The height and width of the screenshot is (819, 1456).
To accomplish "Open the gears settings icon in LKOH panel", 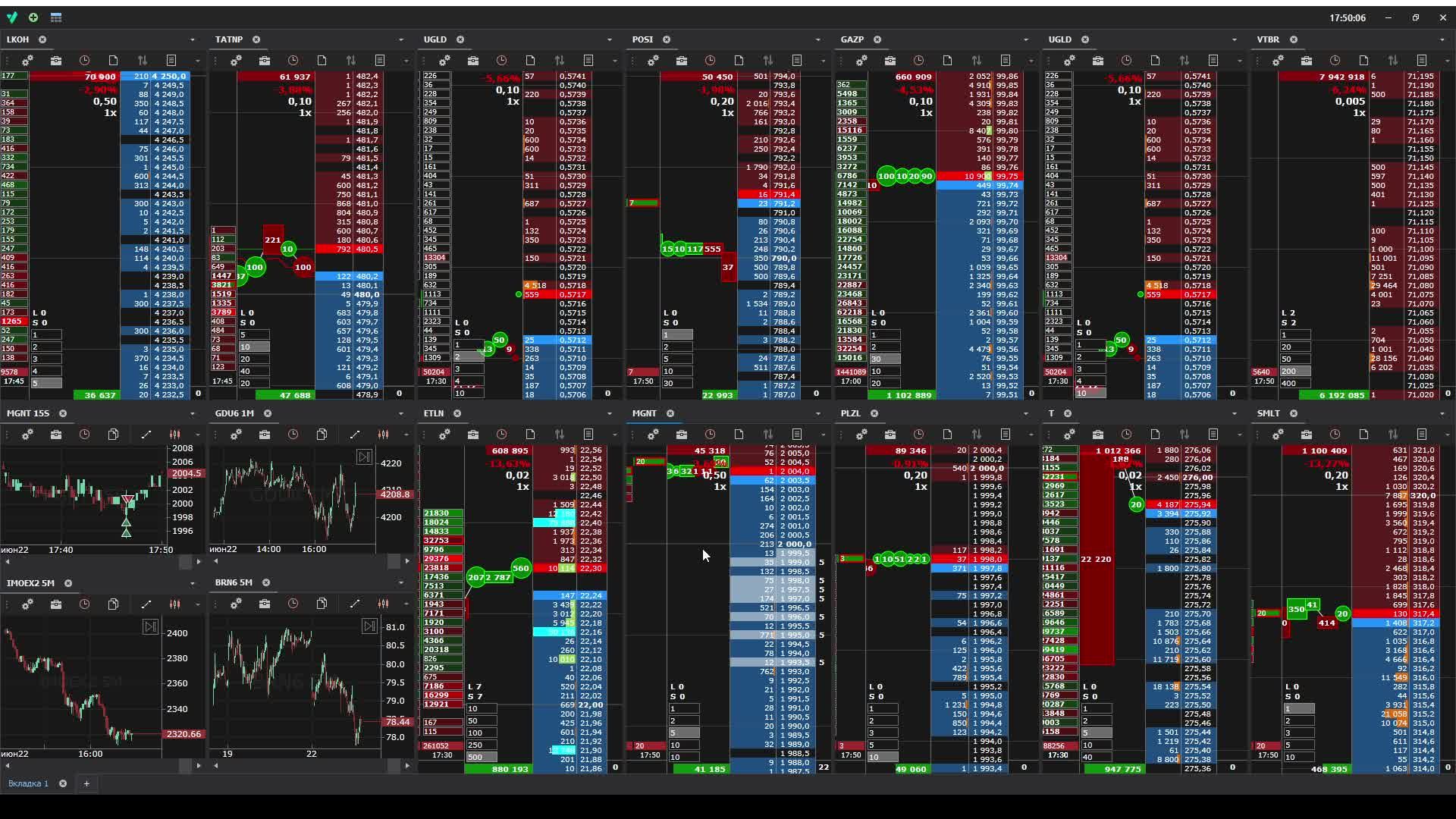I will pos(27,61).
